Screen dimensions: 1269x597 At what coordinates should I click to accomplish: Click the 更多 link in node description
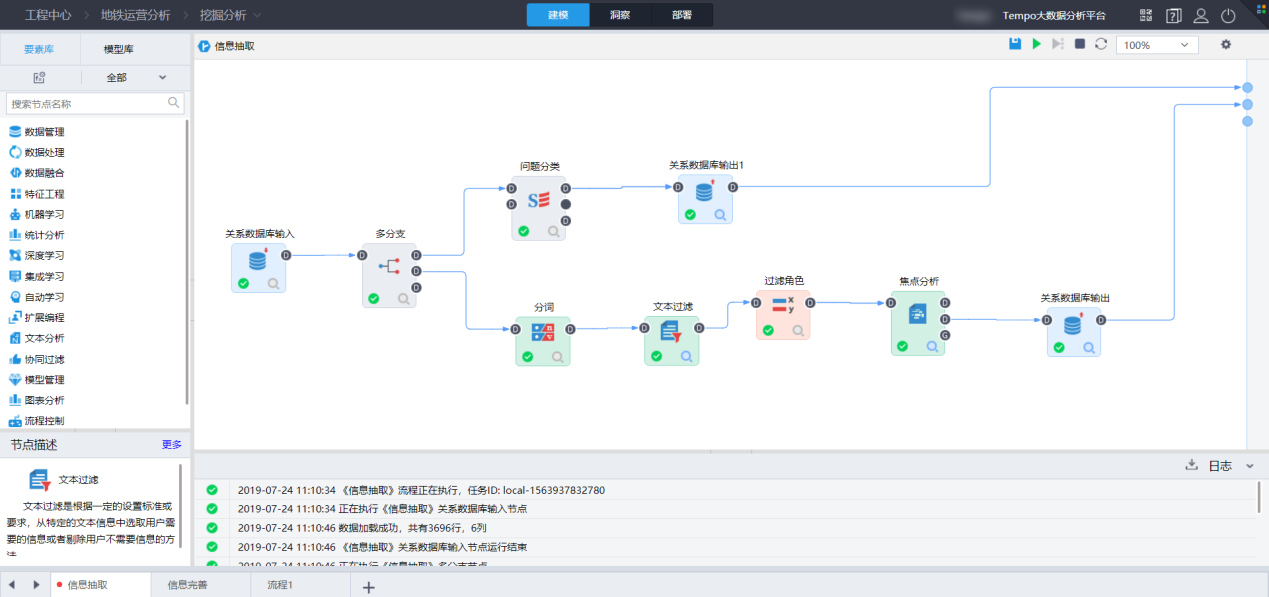tap(172, 445)
